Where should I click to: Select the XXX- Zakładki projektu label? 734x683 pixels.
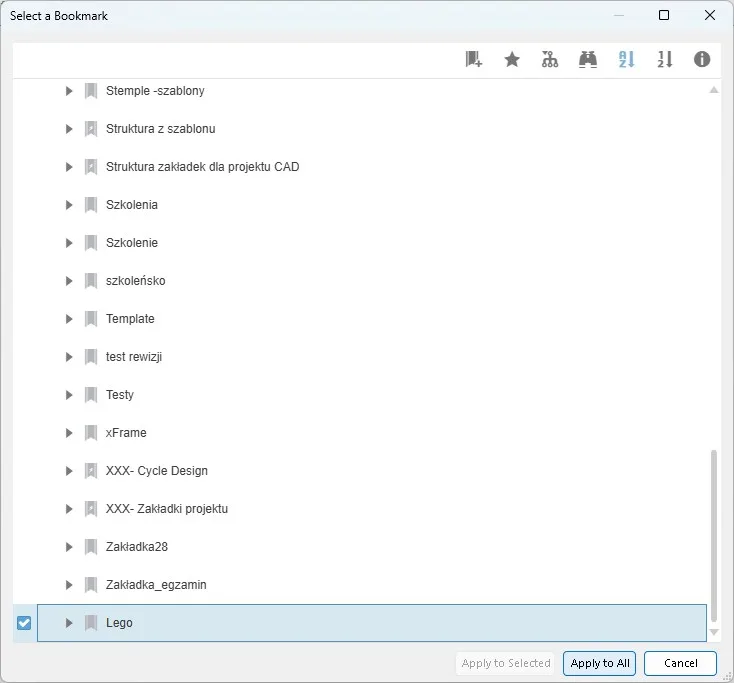[x=167, y=509]
